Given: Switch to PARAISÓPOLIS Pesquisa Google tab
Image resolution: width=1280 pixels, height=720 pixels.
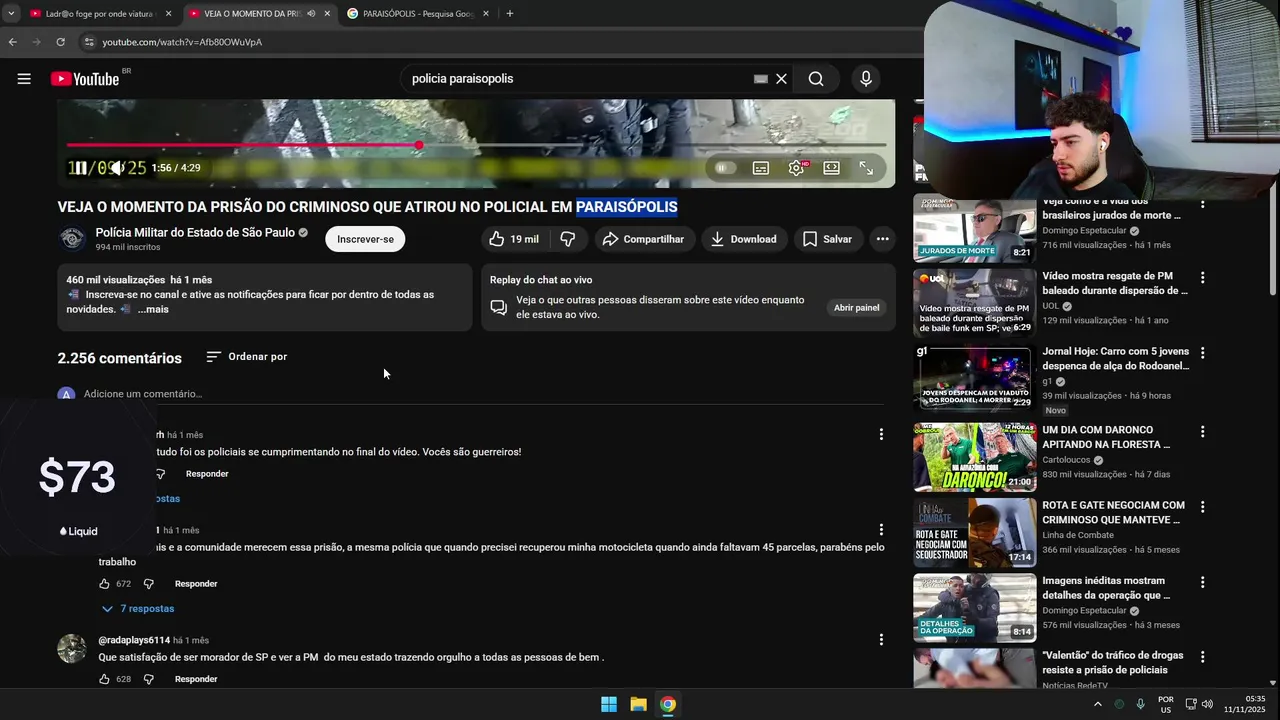Looking at the screenshot, I should (x=418, y=14).
